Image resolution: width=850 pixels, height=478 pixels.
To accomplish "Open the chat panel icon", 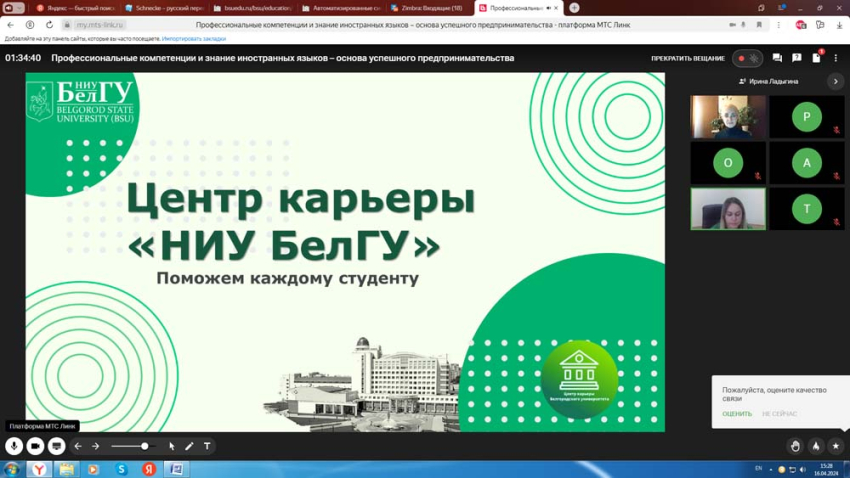I will pyautogui.click(x=777, y=58).
